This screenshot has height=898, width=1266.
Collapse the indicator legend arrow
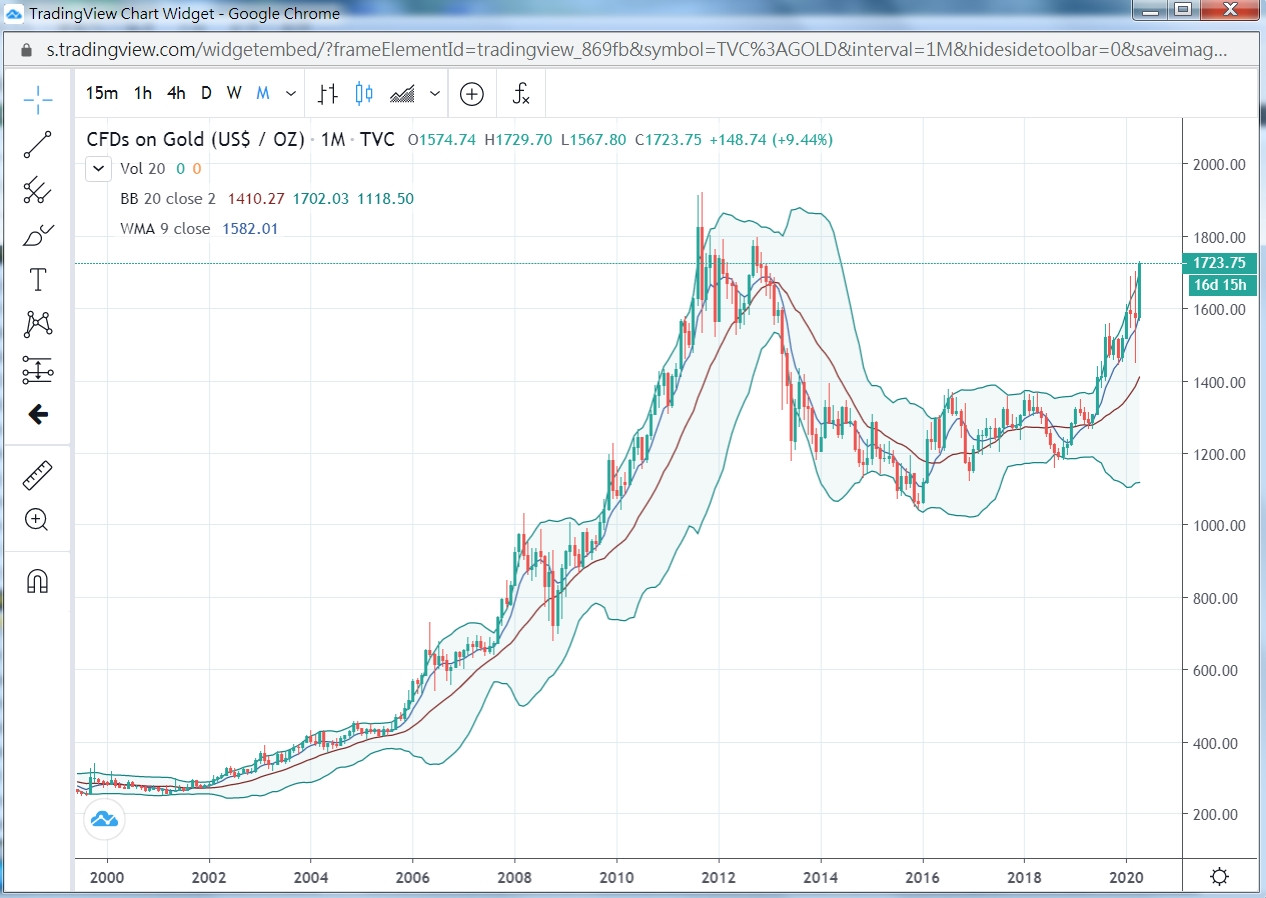(x=98, y=169)
